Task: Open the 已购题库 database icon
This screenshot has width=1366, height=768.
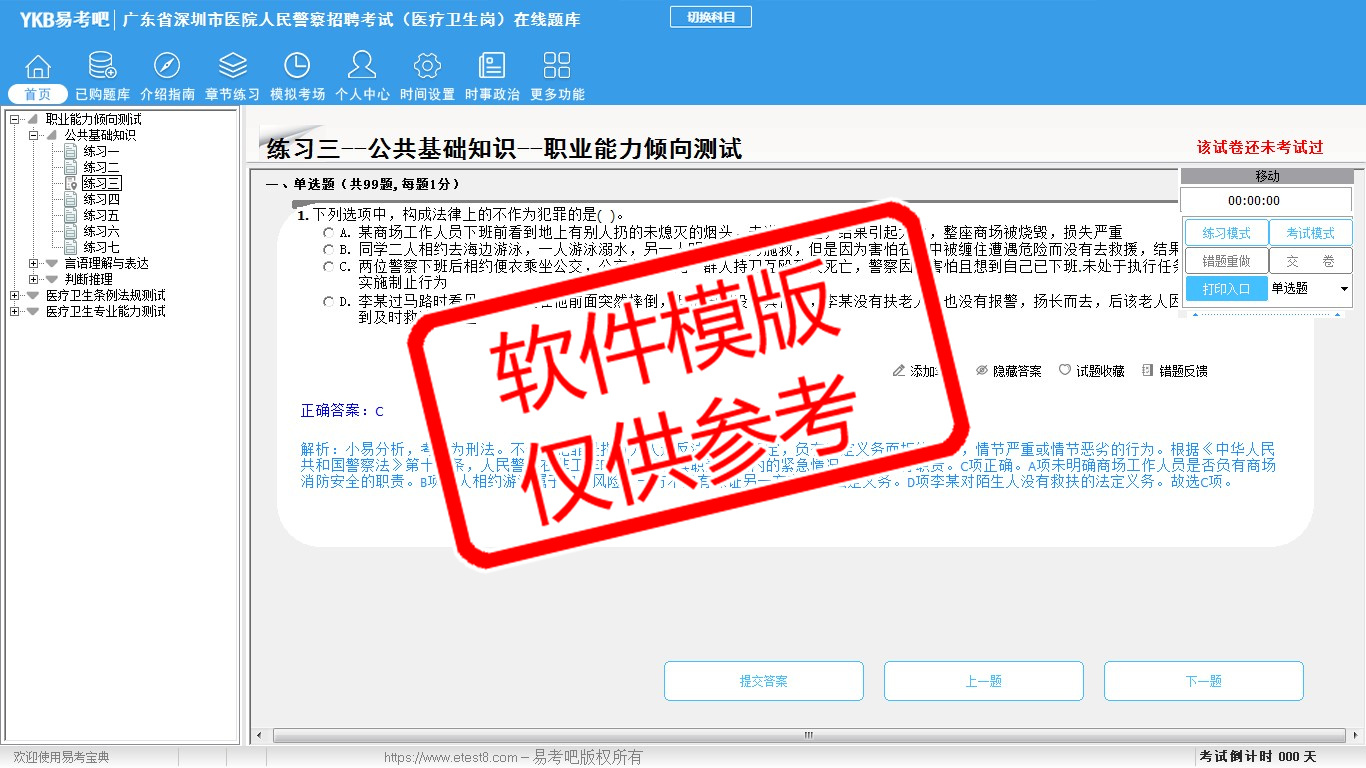Action: tap(102, 67)
